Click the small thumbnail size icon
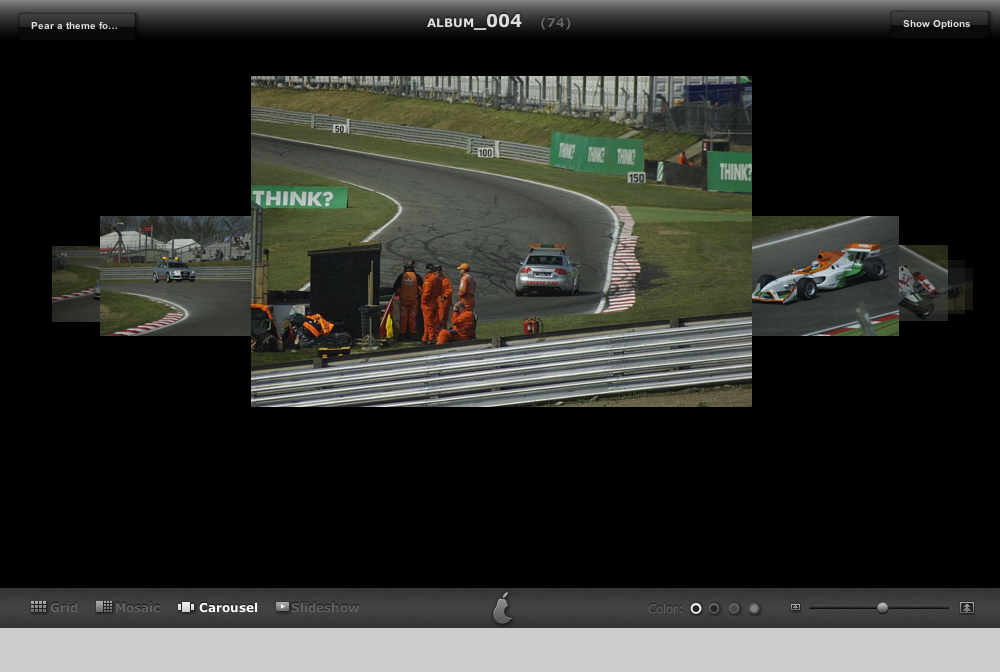Screen dimensions: 1000x672 pos(795,608)
